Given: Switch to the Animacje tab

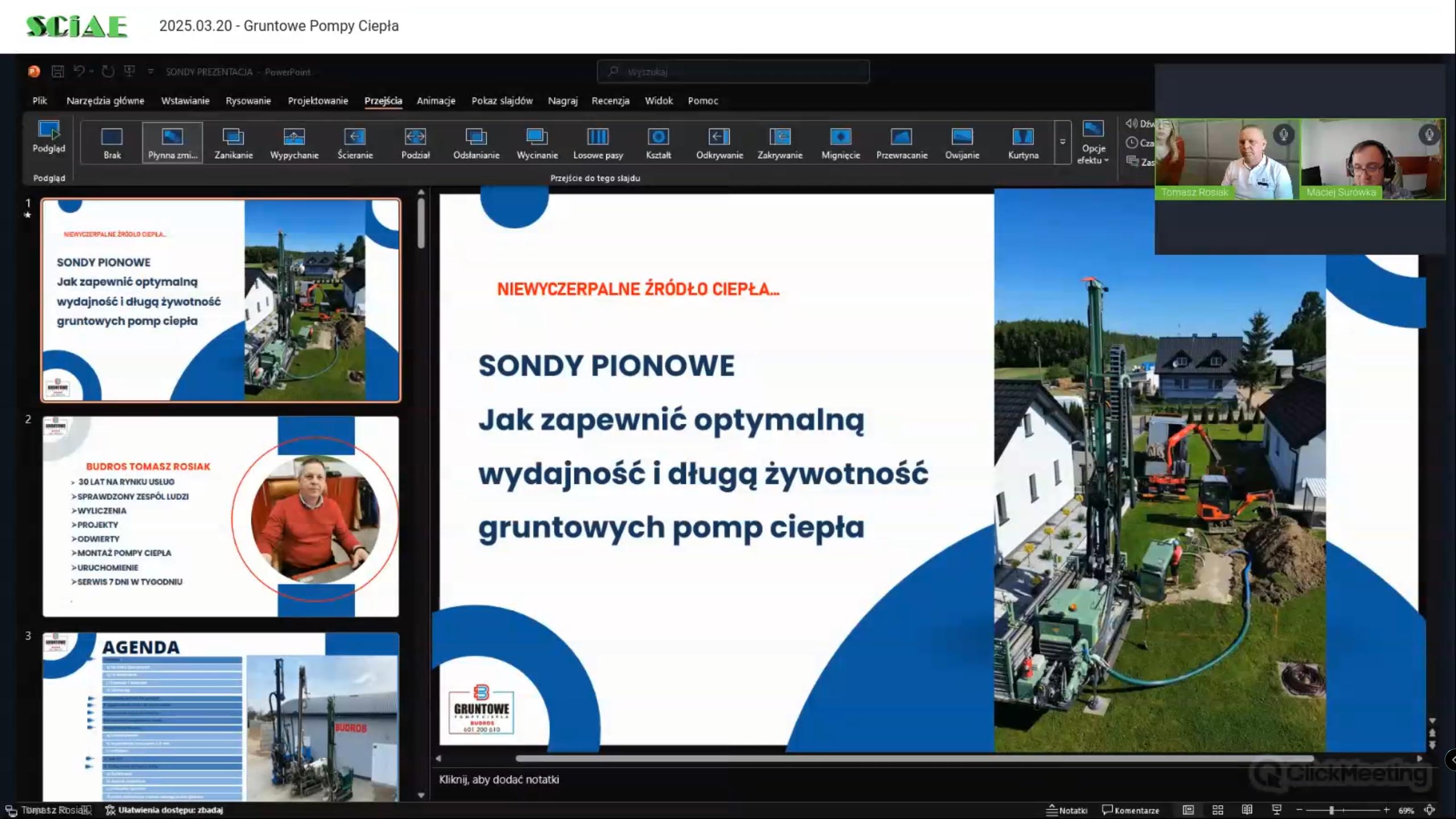Looking at the screenshot, I should point(436,101).
